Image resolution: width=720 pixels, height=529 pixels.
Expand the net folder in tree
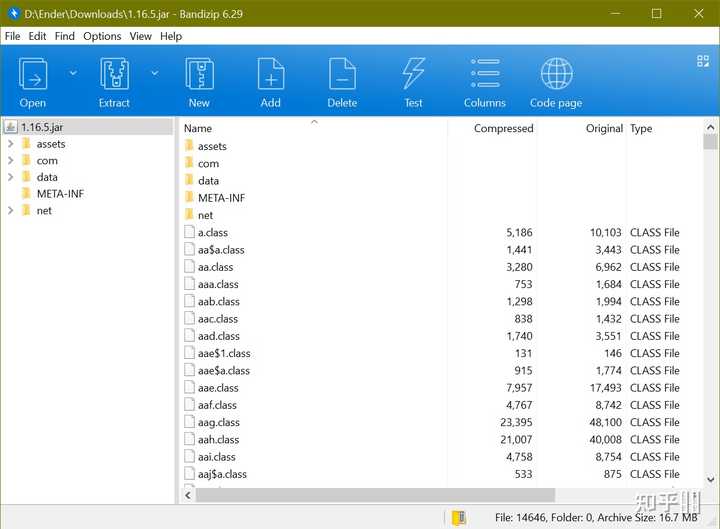[x=10, y=211]
